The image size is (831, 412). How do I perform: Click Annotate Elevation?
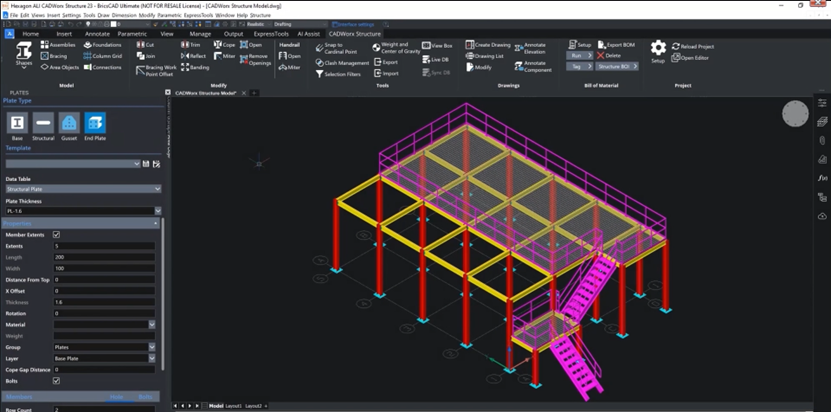point(530,48)
